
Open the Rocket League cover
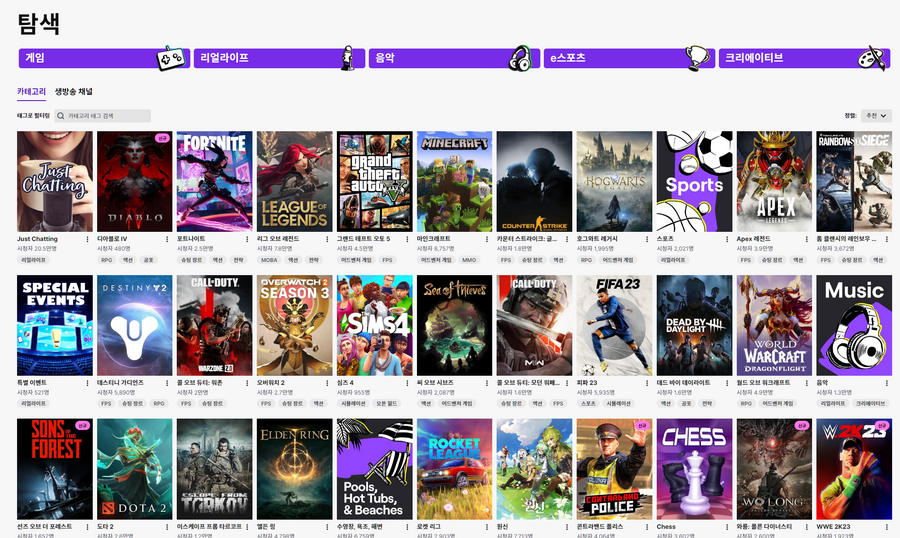tap(455, 469)
